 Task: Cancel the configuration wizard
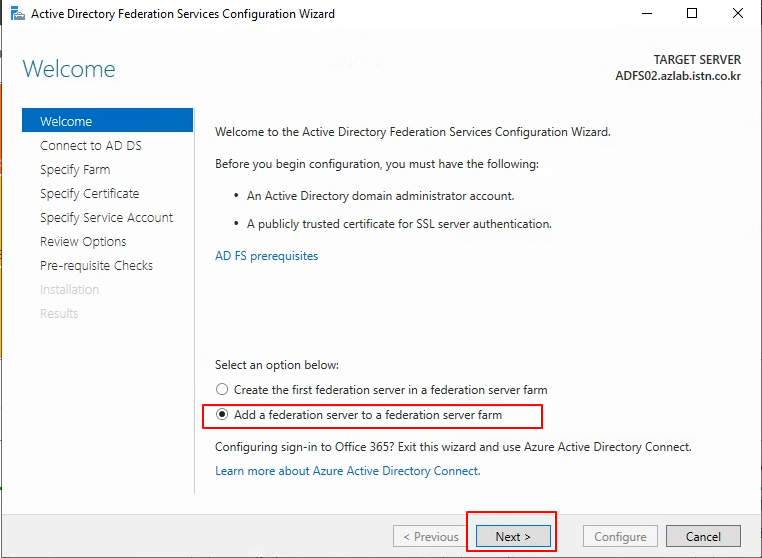[703, 536]
